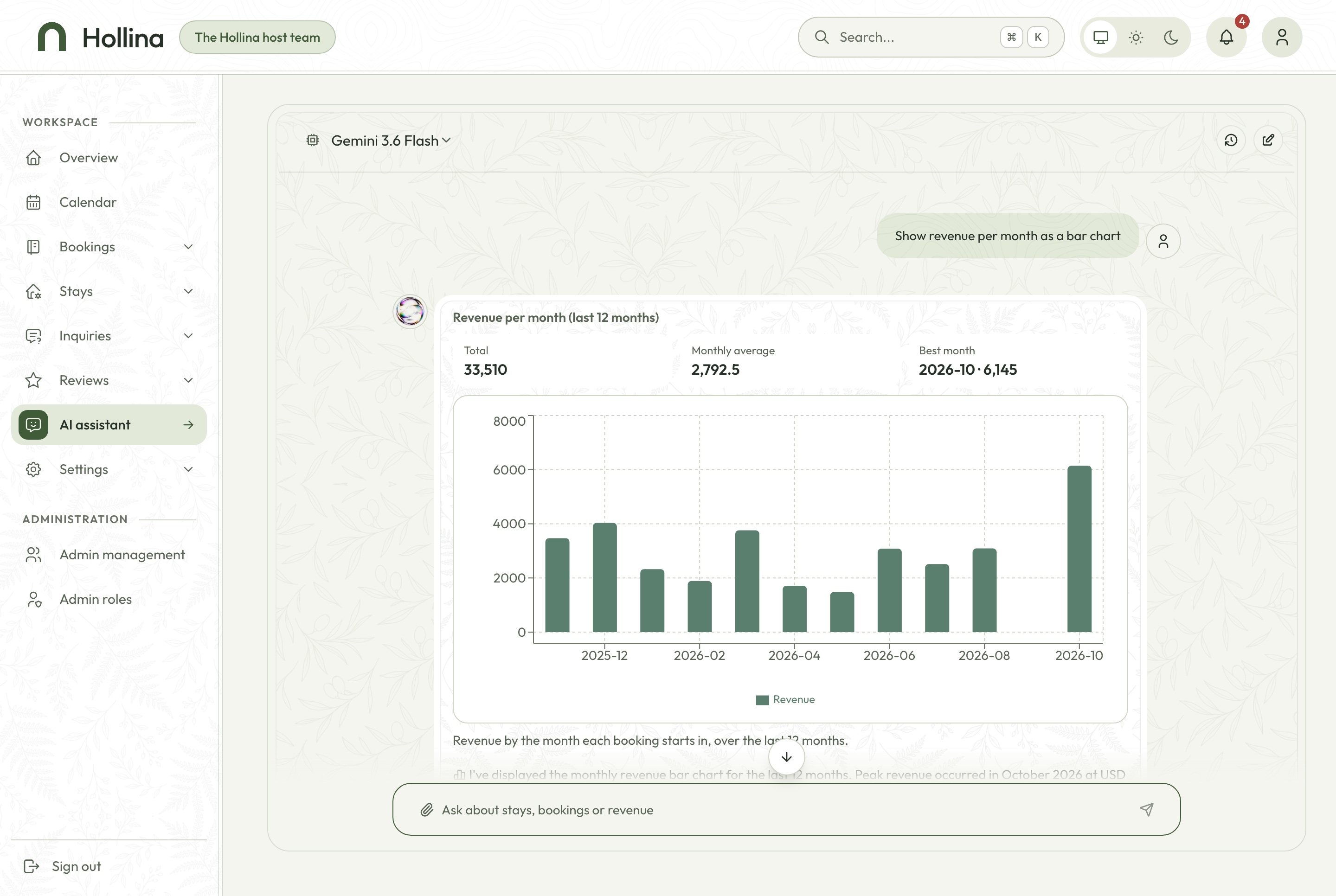Click the user message bubble about bar chart
Viewport: 1336px width, 896px height.
1008,236
